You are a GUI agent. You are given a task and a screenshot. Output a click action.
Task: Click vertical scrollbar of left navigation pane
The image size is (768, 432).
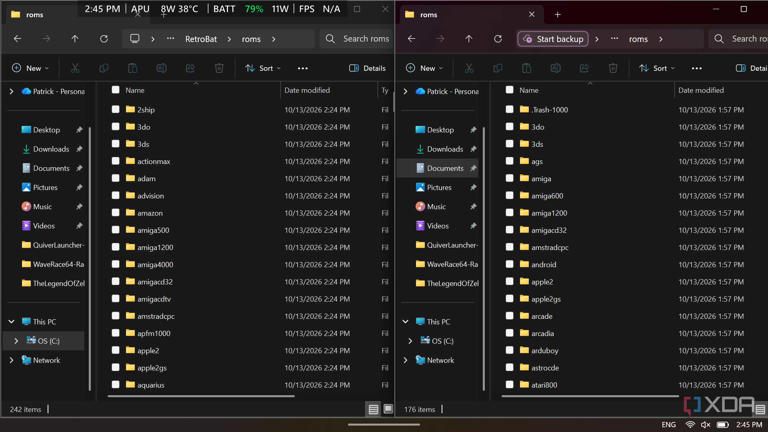[90, 258]
